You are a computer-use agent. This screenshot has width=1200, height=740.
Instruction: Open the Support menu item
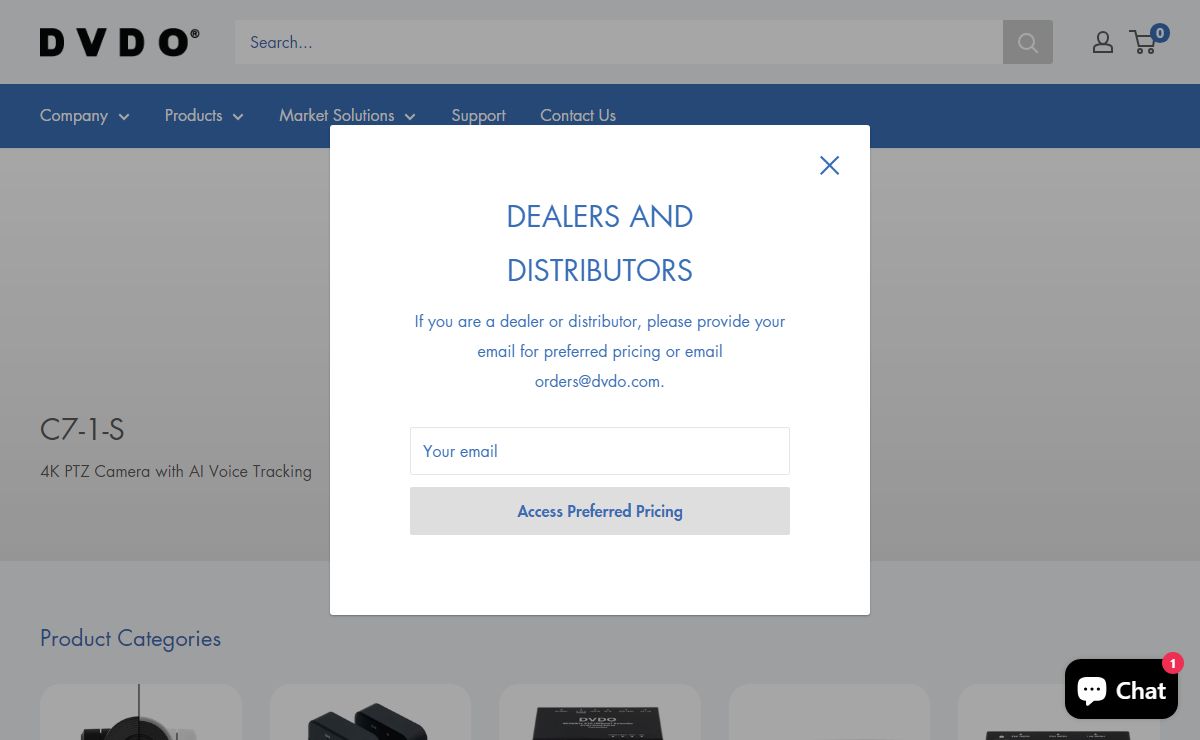click(478, 116)
